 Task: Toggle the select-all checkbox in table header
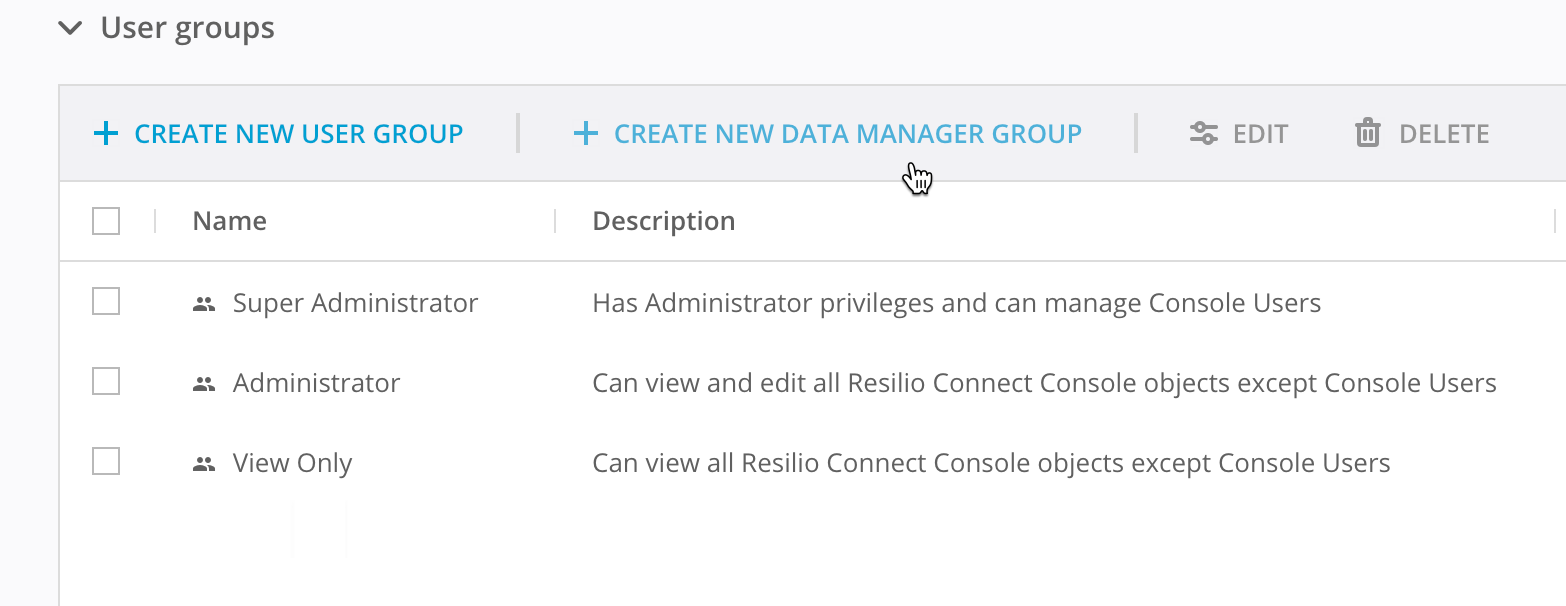106,221
